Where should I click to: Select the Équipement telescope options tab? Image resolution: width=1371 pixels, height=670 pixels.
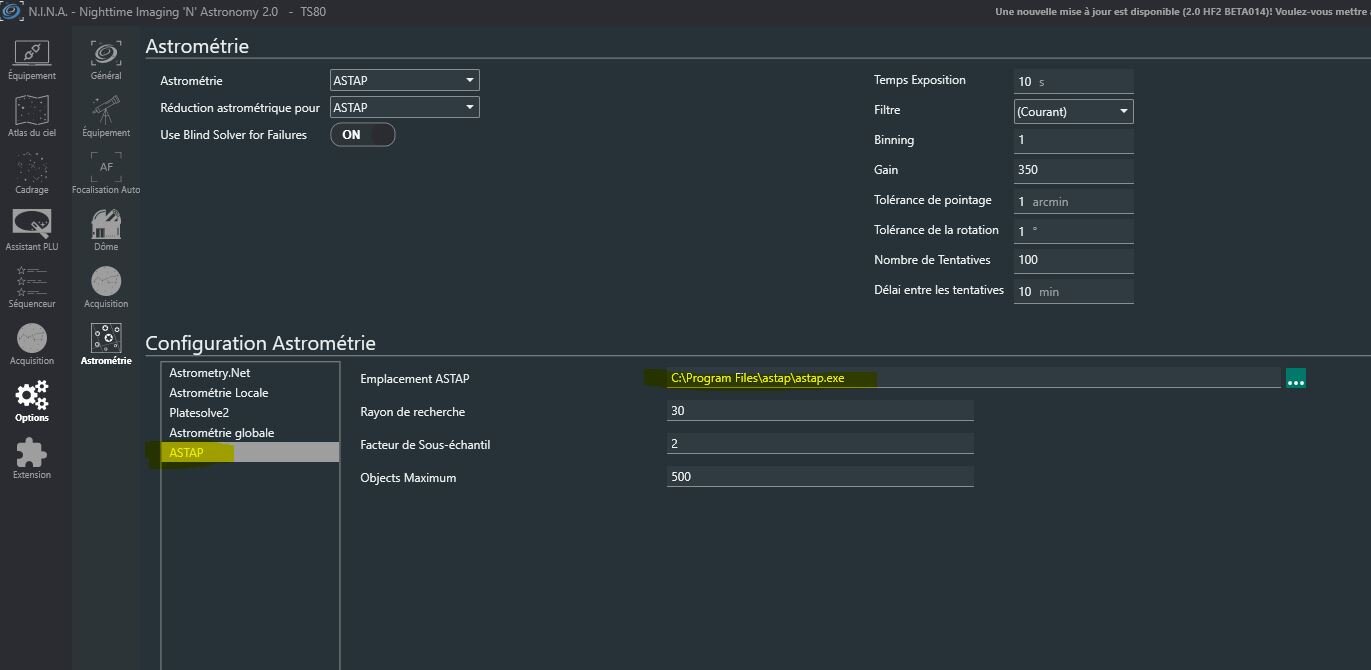click(x=106, y=116)
